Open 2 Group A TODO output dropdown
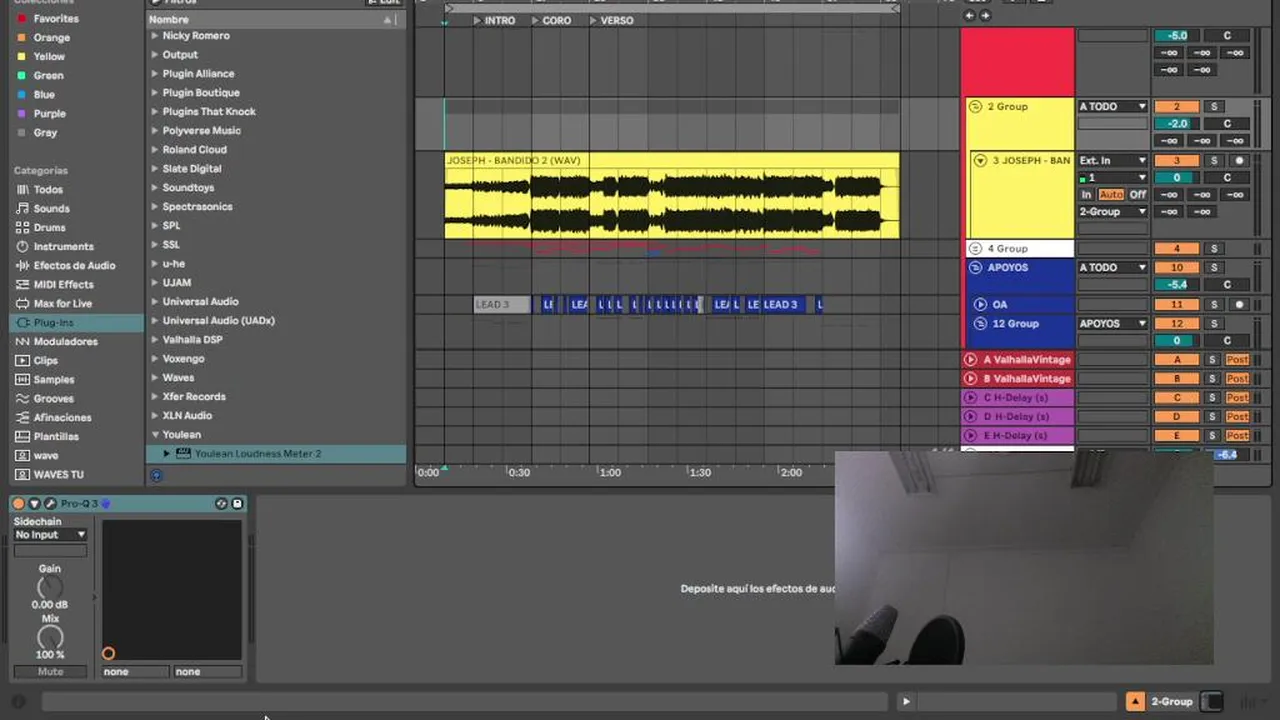The height and width of the screenshot is (720, 1280). (x=1112, y=107)
